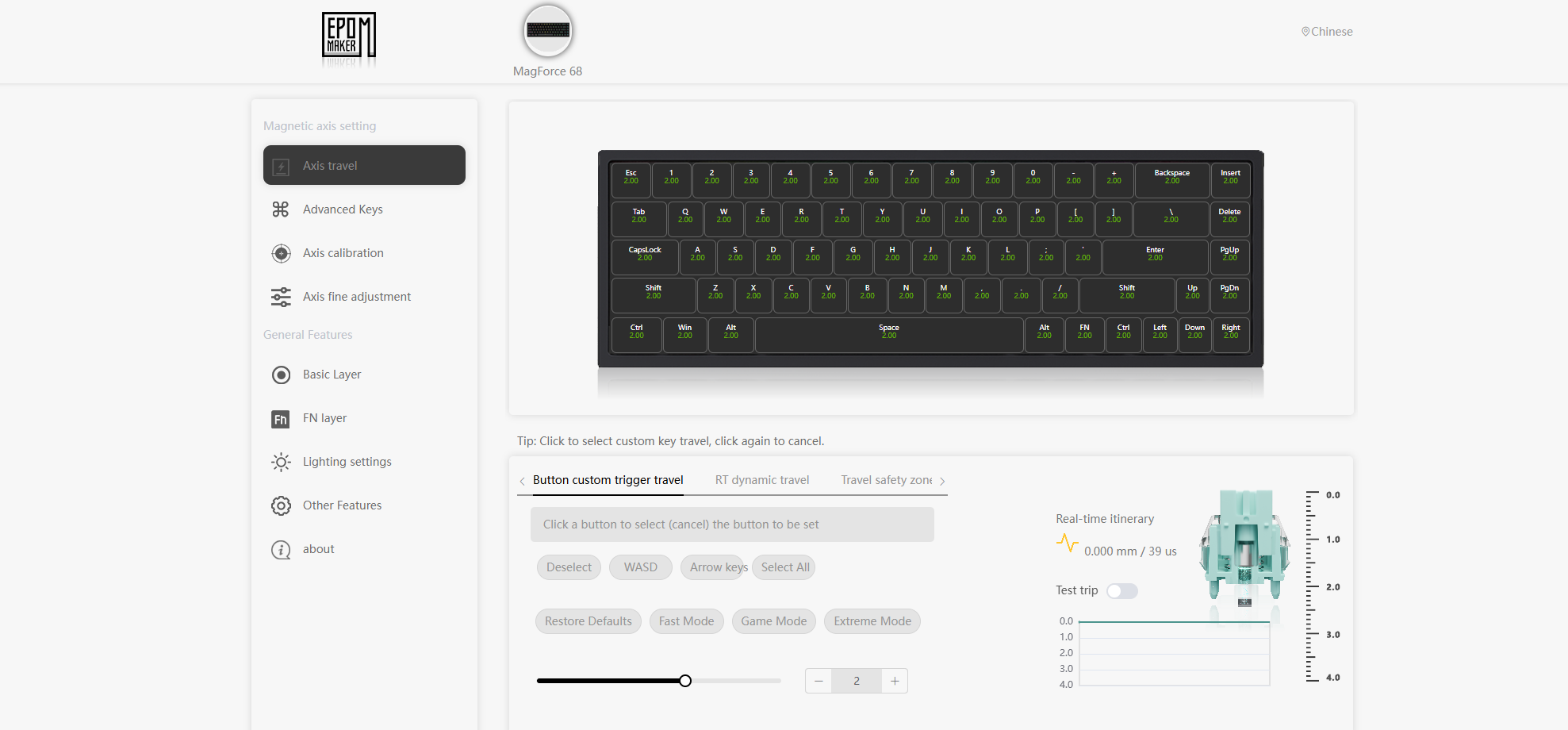This screenshot has width=1568, height=730.
Task: Expand tabs with right chevron arrow
Action: tap(942, 481)
